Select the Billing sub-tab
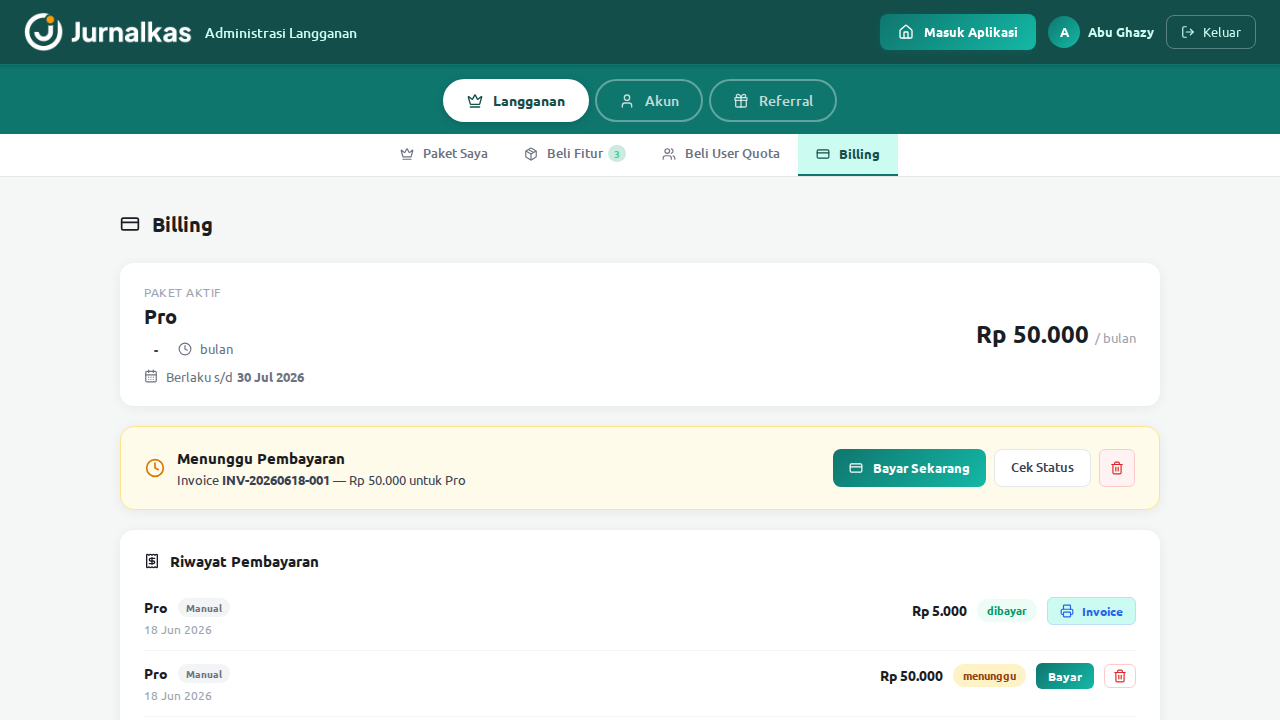The width and height of the screenshot is (1280, 720). pyautogui.click(x=848, y=154)
